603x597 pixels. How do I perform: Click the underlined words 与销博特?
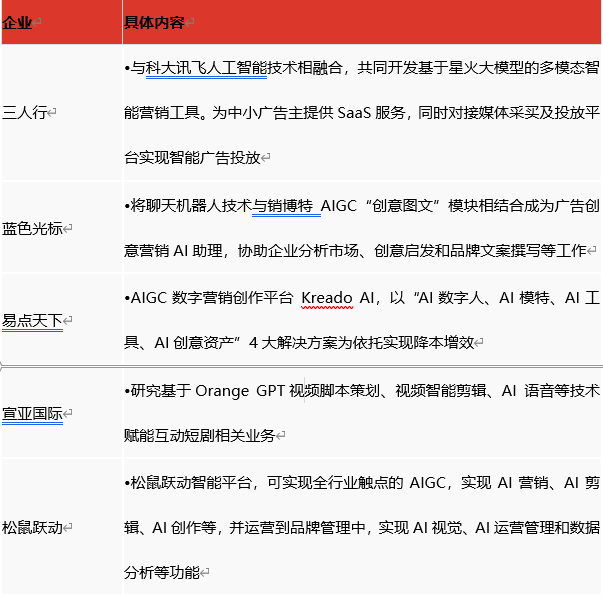pos(282,205)
